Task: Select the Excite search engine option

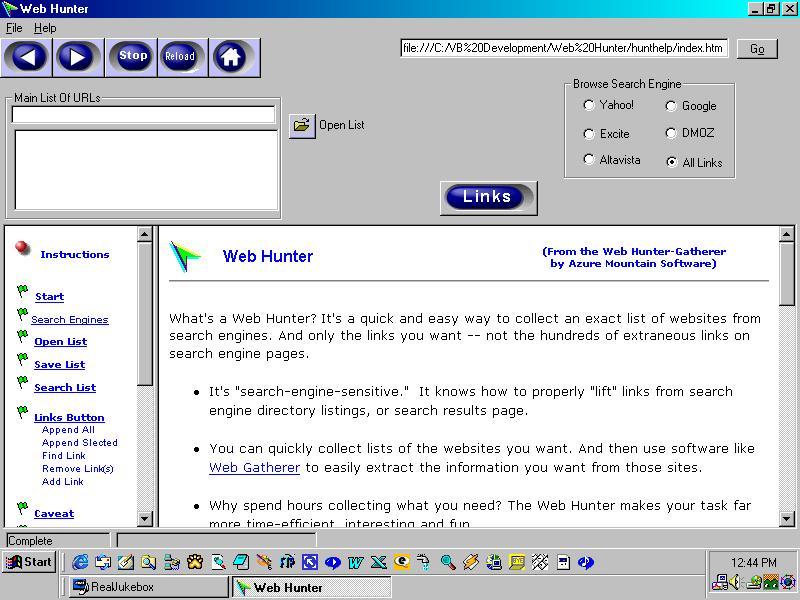Action: click(589, 134)
